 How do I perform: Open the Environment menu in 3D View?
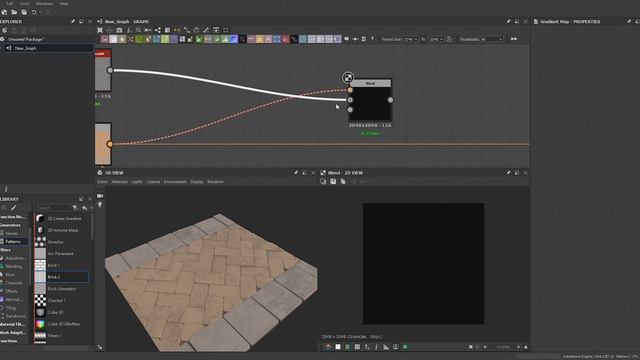(x=175, y=182)
